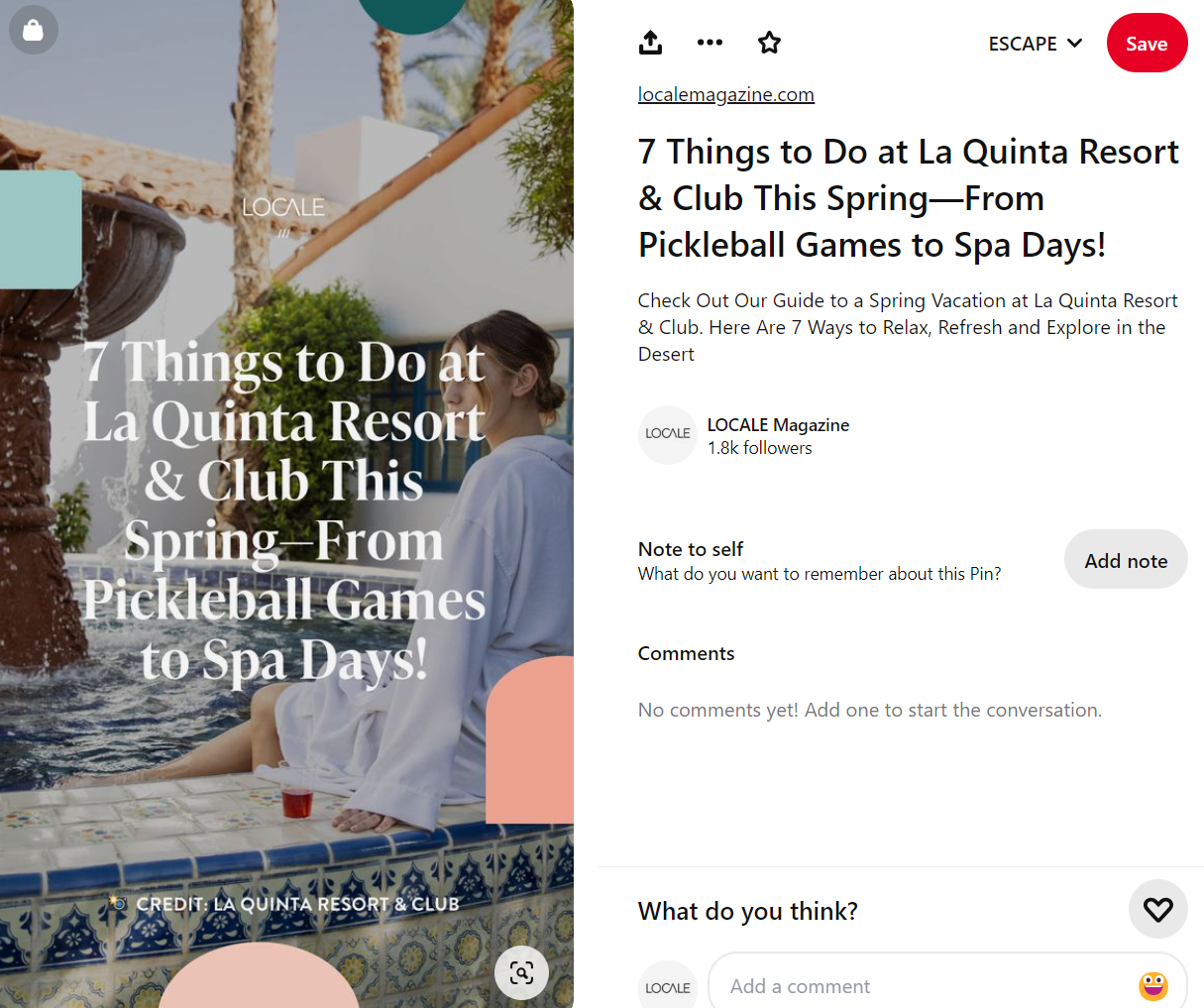Image resolution: width=1204 pixels, height=1008 pixels.
Task: Click the pin title heading text
Action: coord(909,198)
